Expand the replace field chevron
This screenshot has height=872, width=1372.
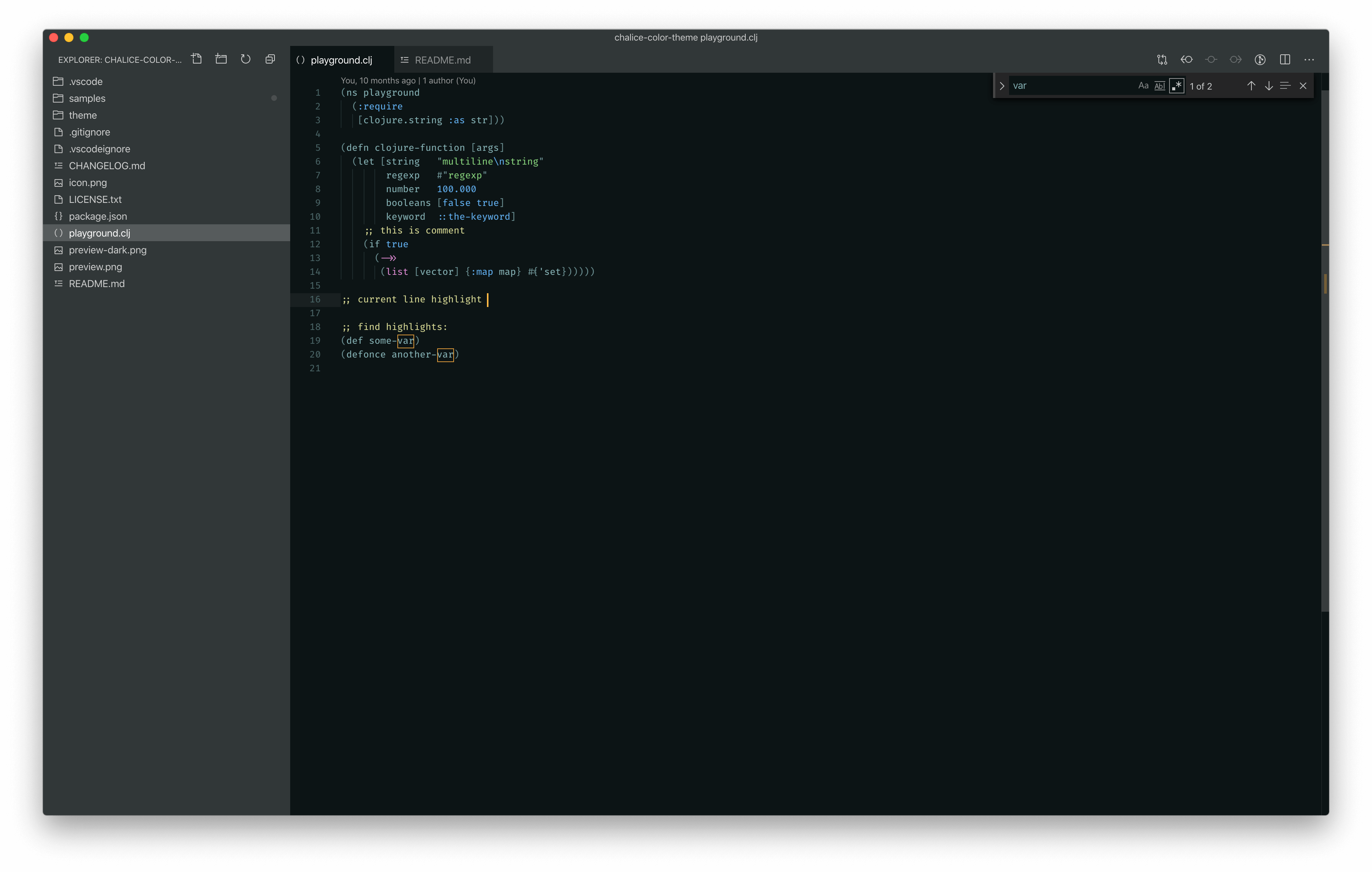[1002, 86]
